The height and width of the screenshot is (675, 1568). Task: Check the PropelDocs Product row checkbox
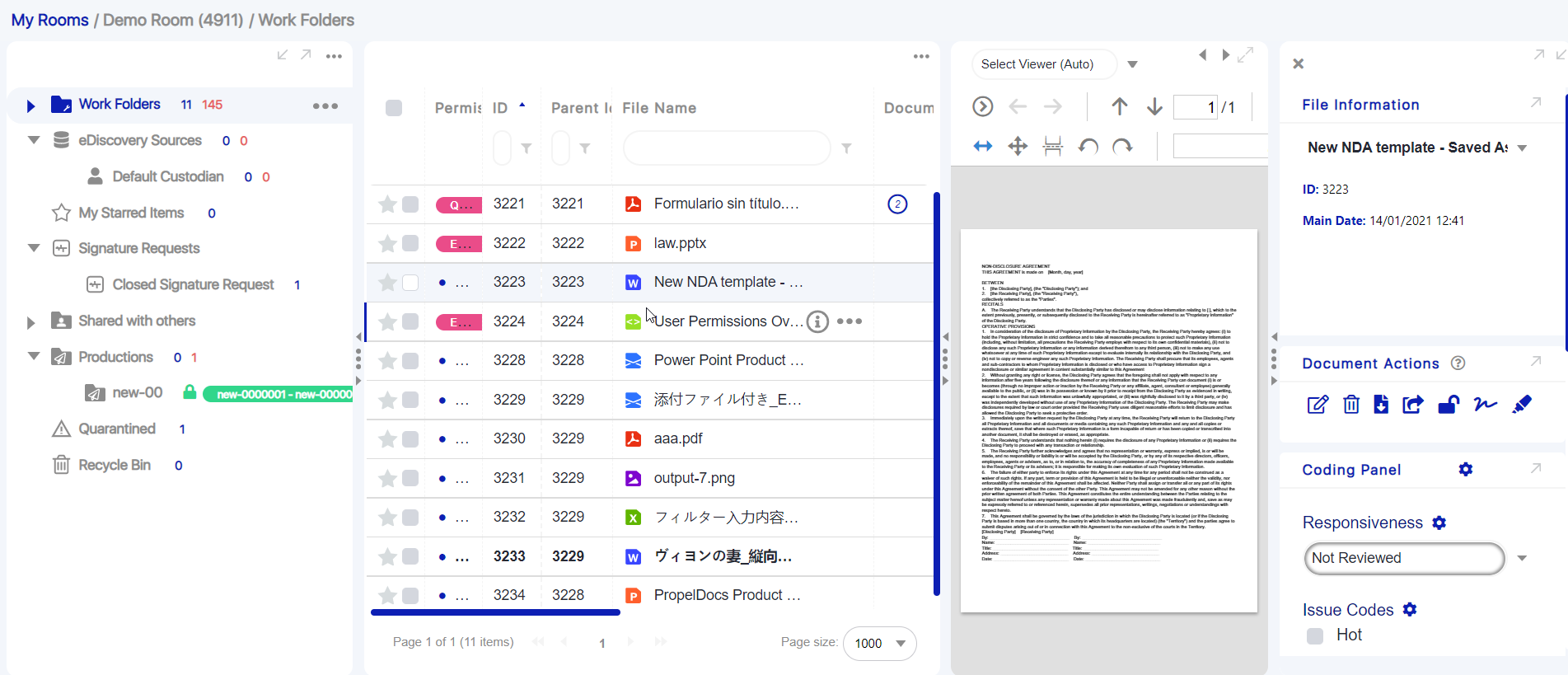point(410,595)
